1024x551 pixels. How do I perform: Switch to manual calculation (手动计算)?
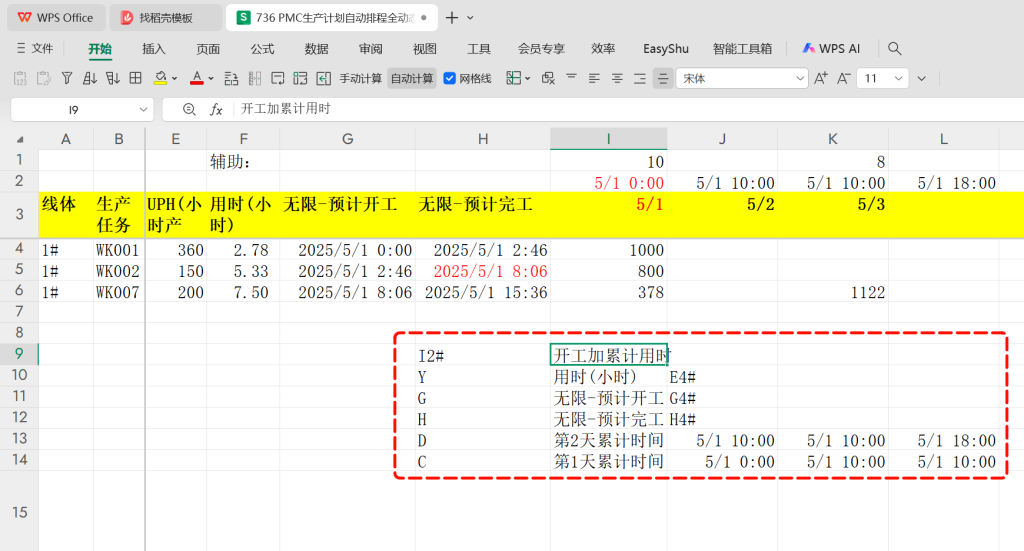[x=360, y=78]
